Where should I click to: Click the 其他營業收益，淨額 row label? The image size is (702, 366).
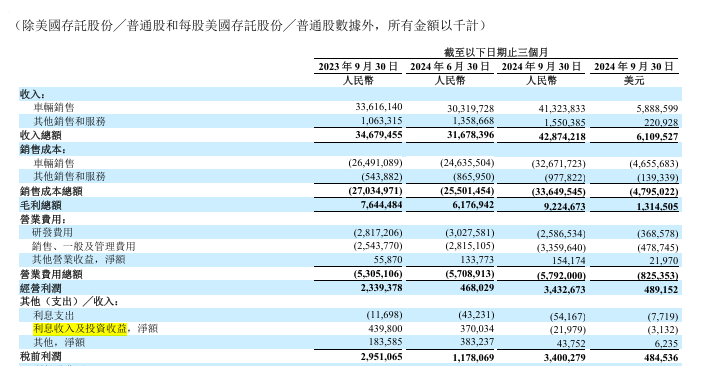[x=79, y=260]
